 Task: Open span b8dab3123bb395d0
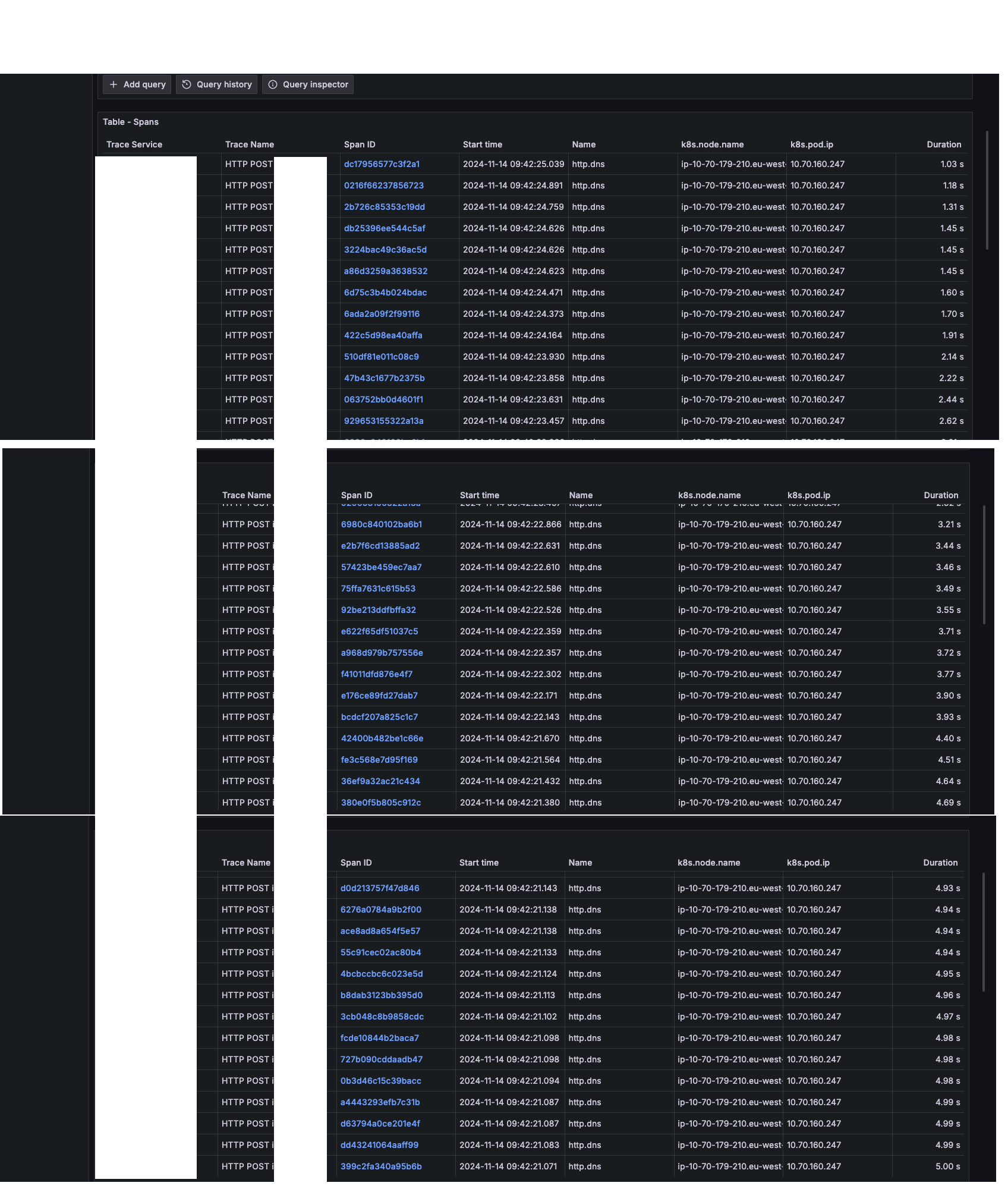pyautogui.click(x=382, y=995)
